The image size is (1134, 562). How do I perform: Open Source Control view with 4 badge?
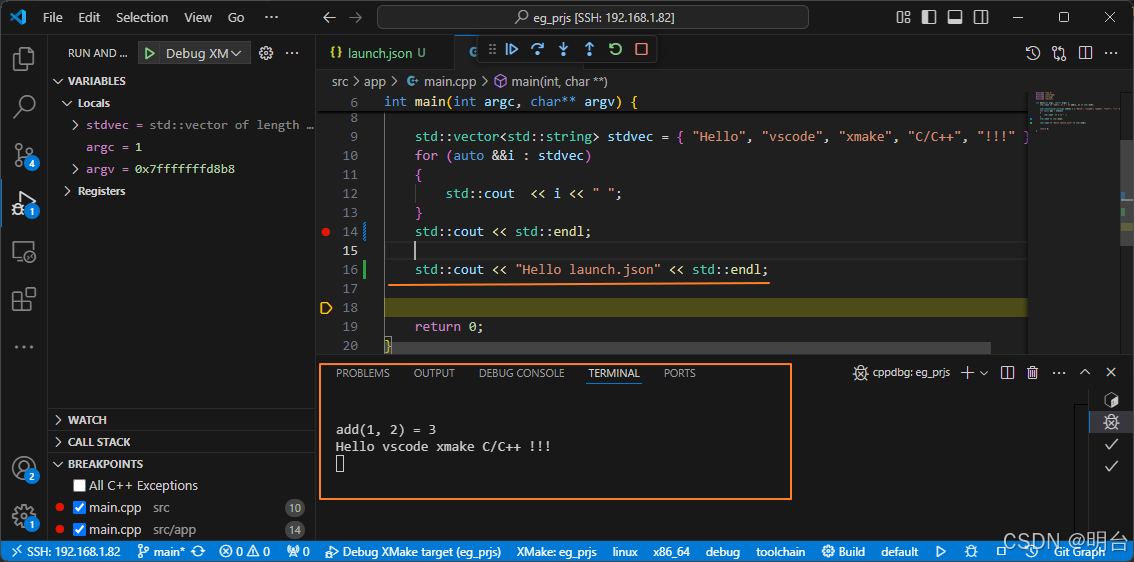coord(24,155)
